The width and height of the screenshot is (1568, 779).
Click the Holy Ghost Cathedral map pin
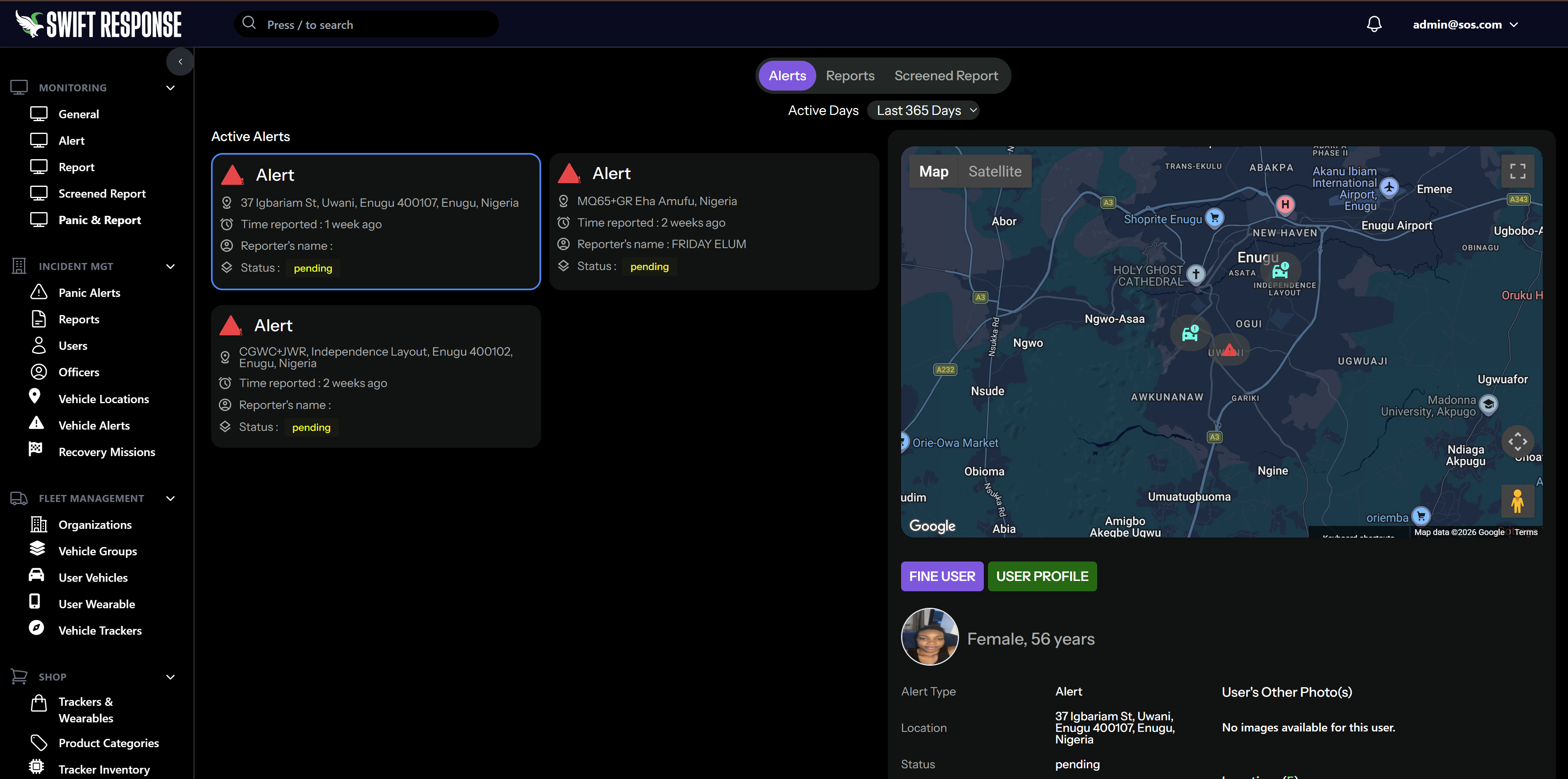pos(1196,274)
